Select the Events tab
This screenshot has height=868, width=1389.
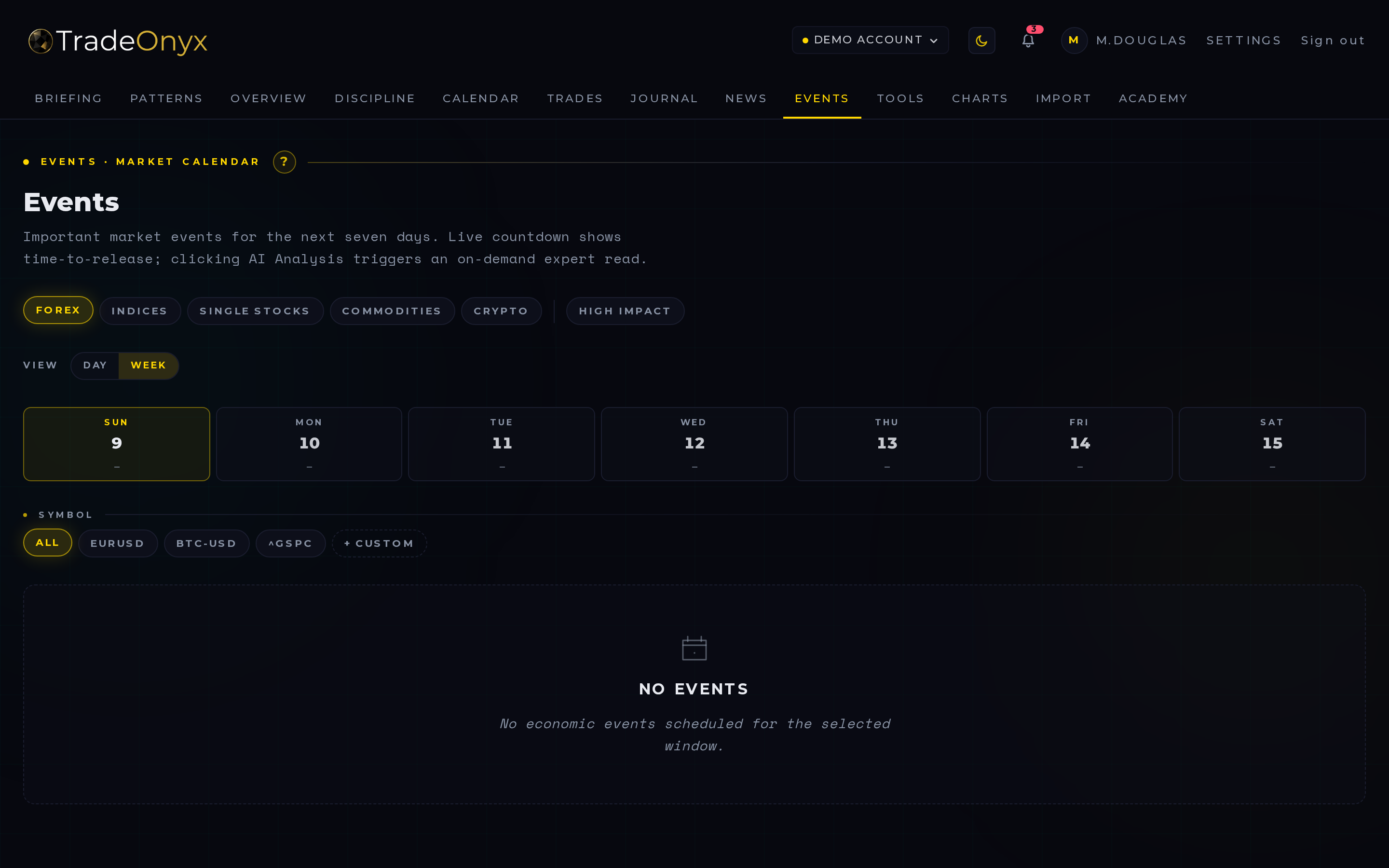(x=822, y=98)
